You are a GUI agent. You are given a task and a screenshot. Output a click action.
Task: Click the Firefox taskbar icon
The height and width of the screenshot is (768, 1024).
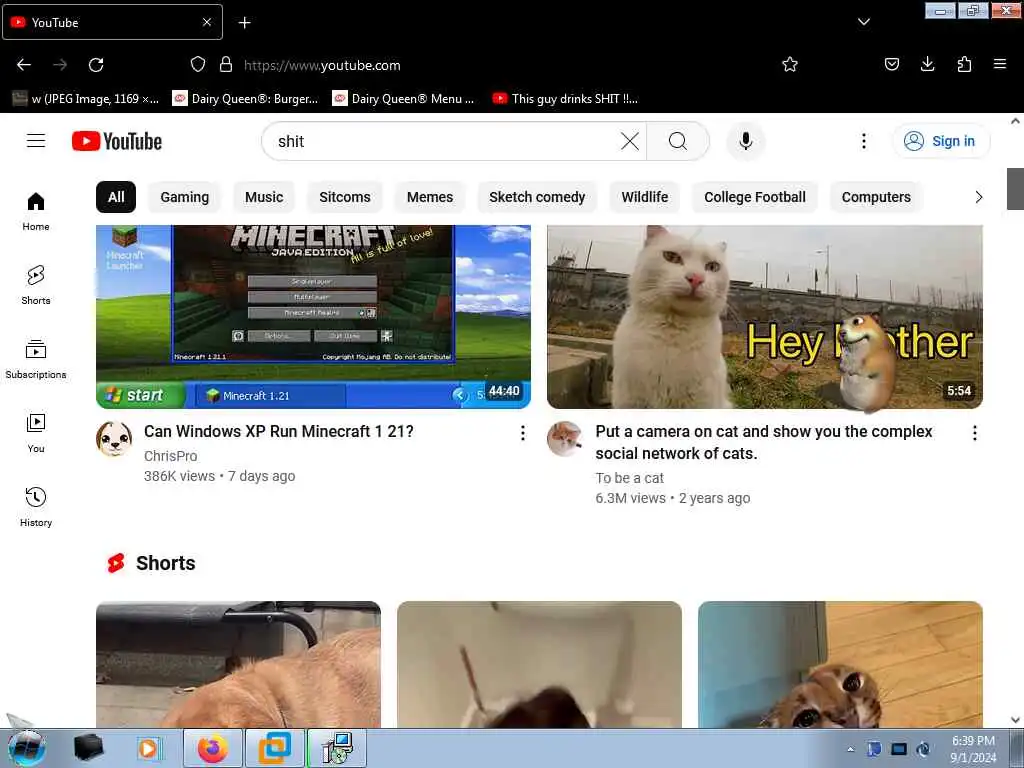[213, 748]
